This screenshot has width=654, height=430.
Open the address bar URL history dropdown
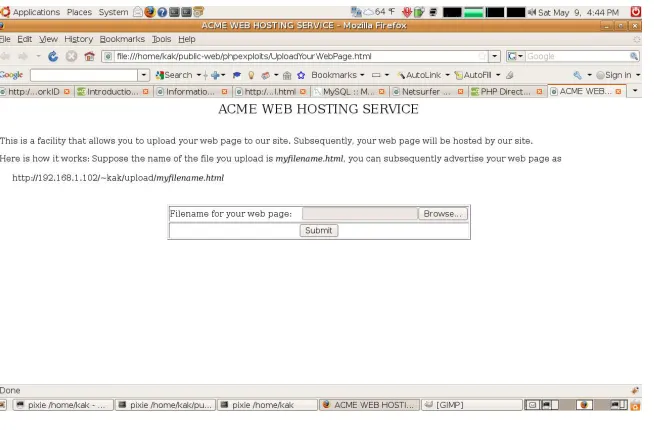(x=495, y=56)
